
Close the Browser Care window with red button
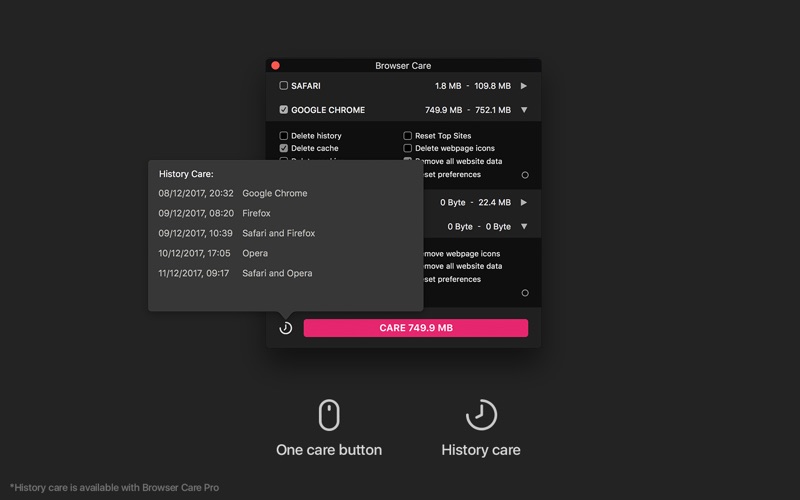276,65
